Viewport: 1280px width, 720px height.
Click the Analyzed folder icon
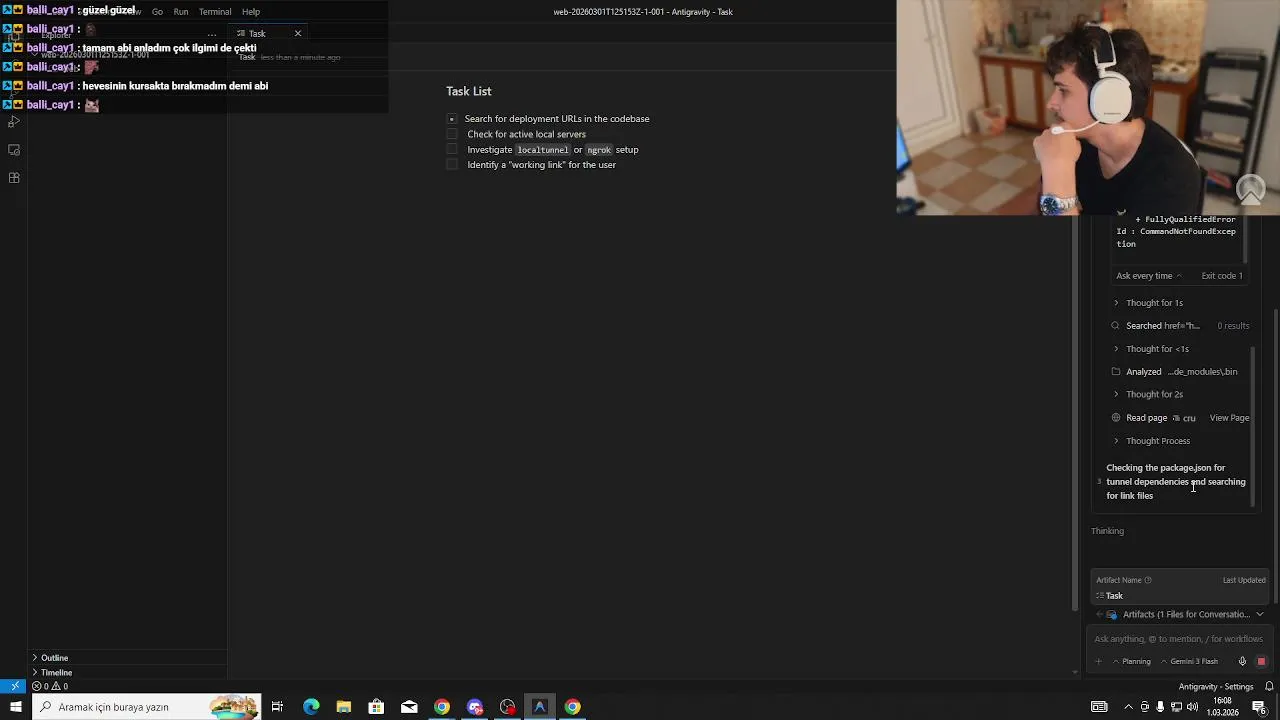coord(1116,372)
